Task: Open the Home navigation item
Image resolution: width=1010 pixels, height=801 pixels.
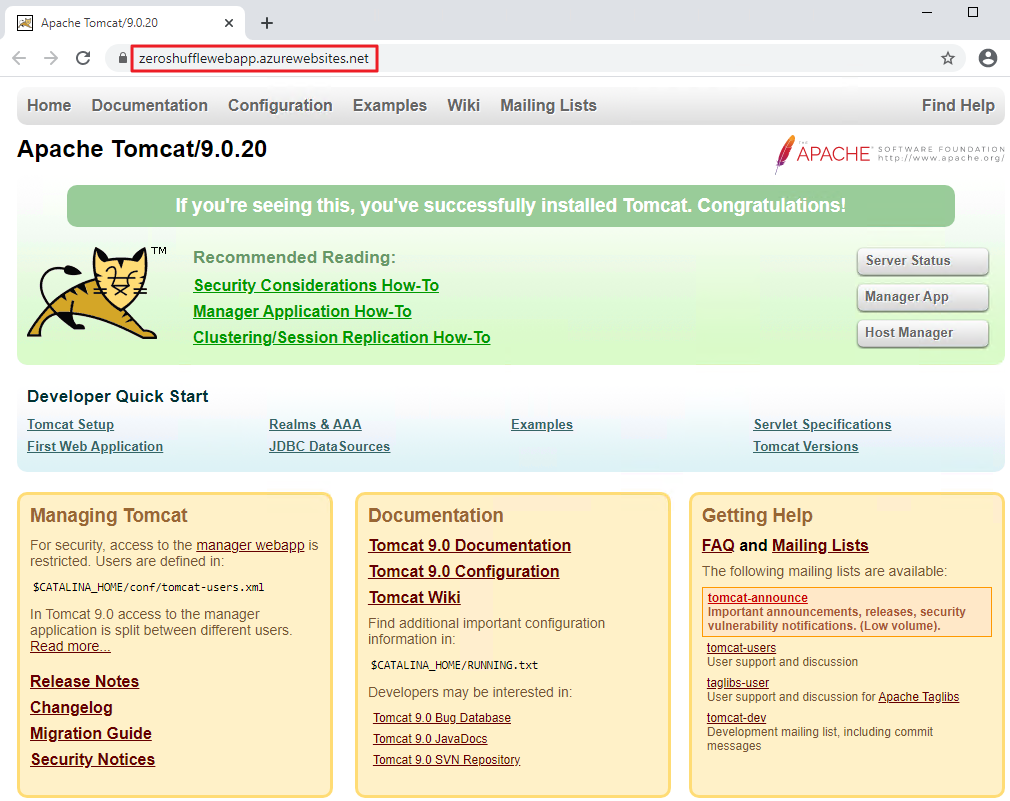Action: point(49,106)
